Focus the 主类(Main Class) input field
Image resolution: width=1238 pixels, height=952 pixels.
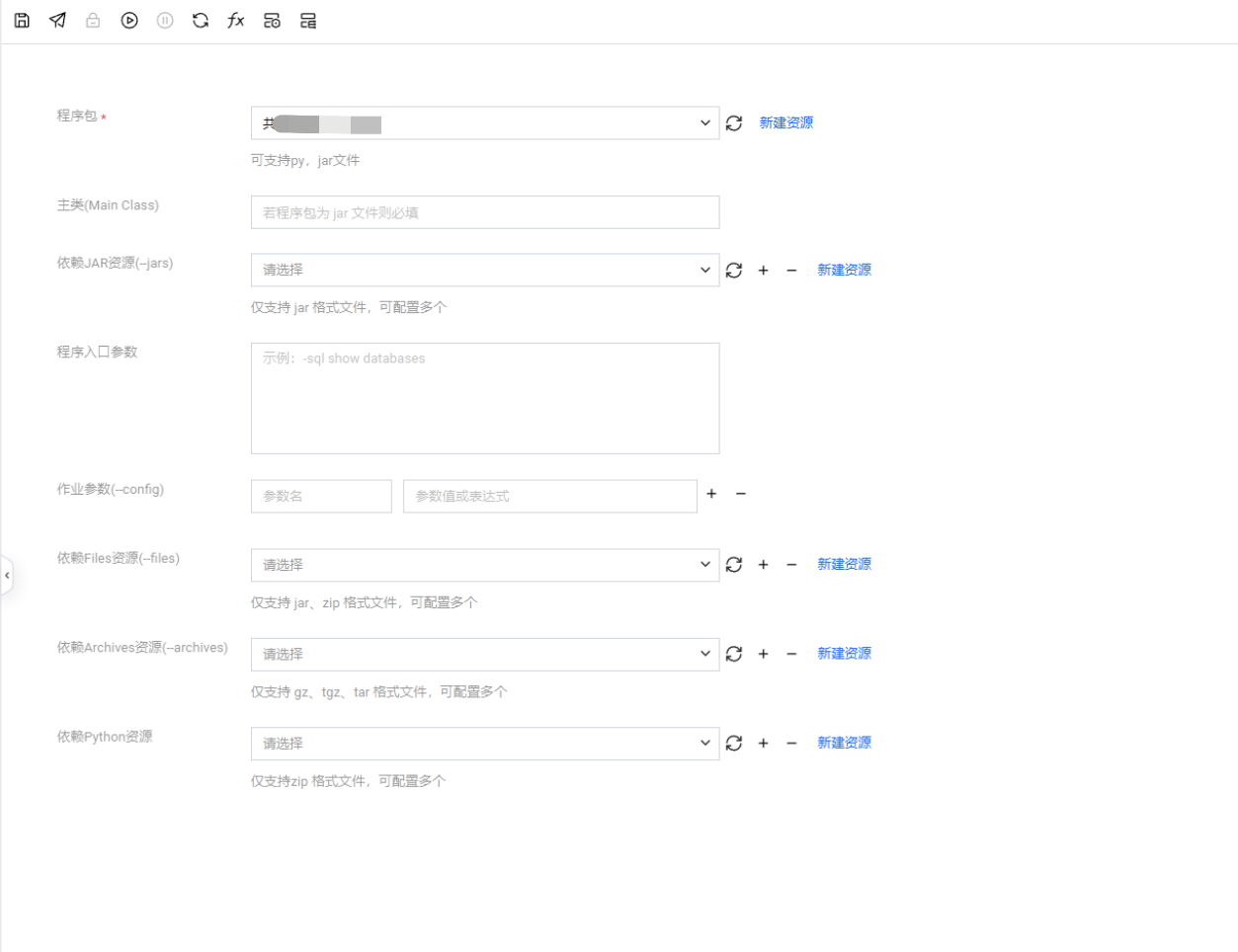(485, 212)
